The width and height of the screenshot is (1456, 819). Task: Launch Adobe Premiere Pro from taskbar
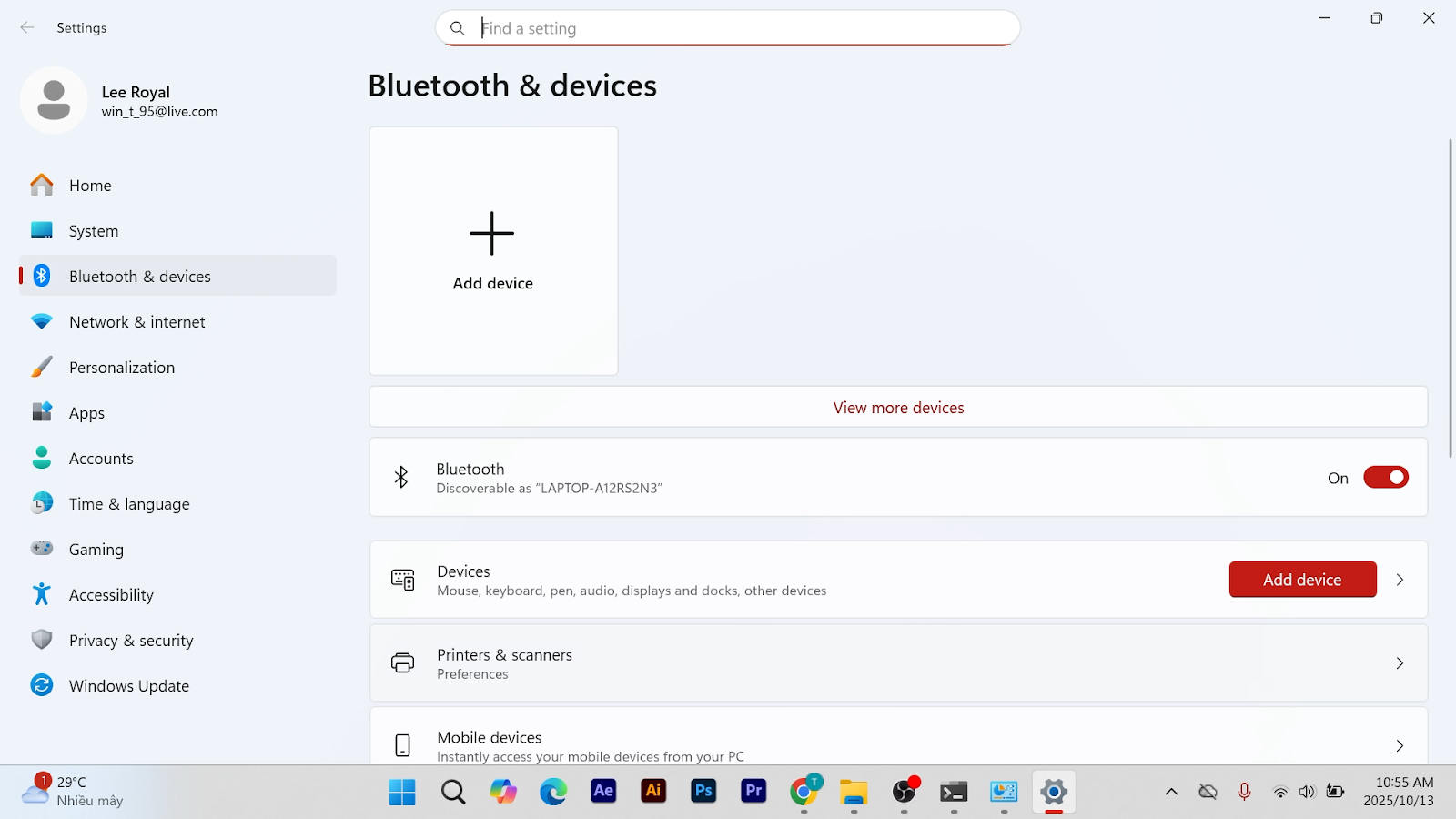click(753, 792)
